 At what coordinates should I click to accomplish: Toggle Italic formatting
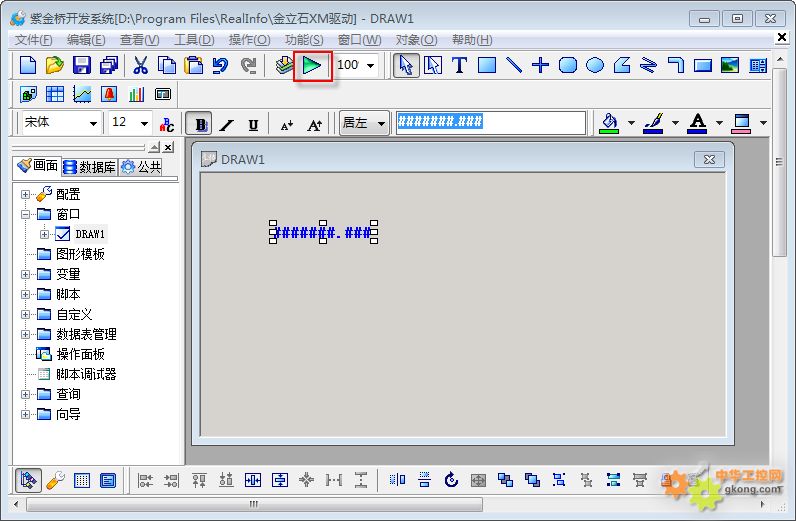click(226, 124)
